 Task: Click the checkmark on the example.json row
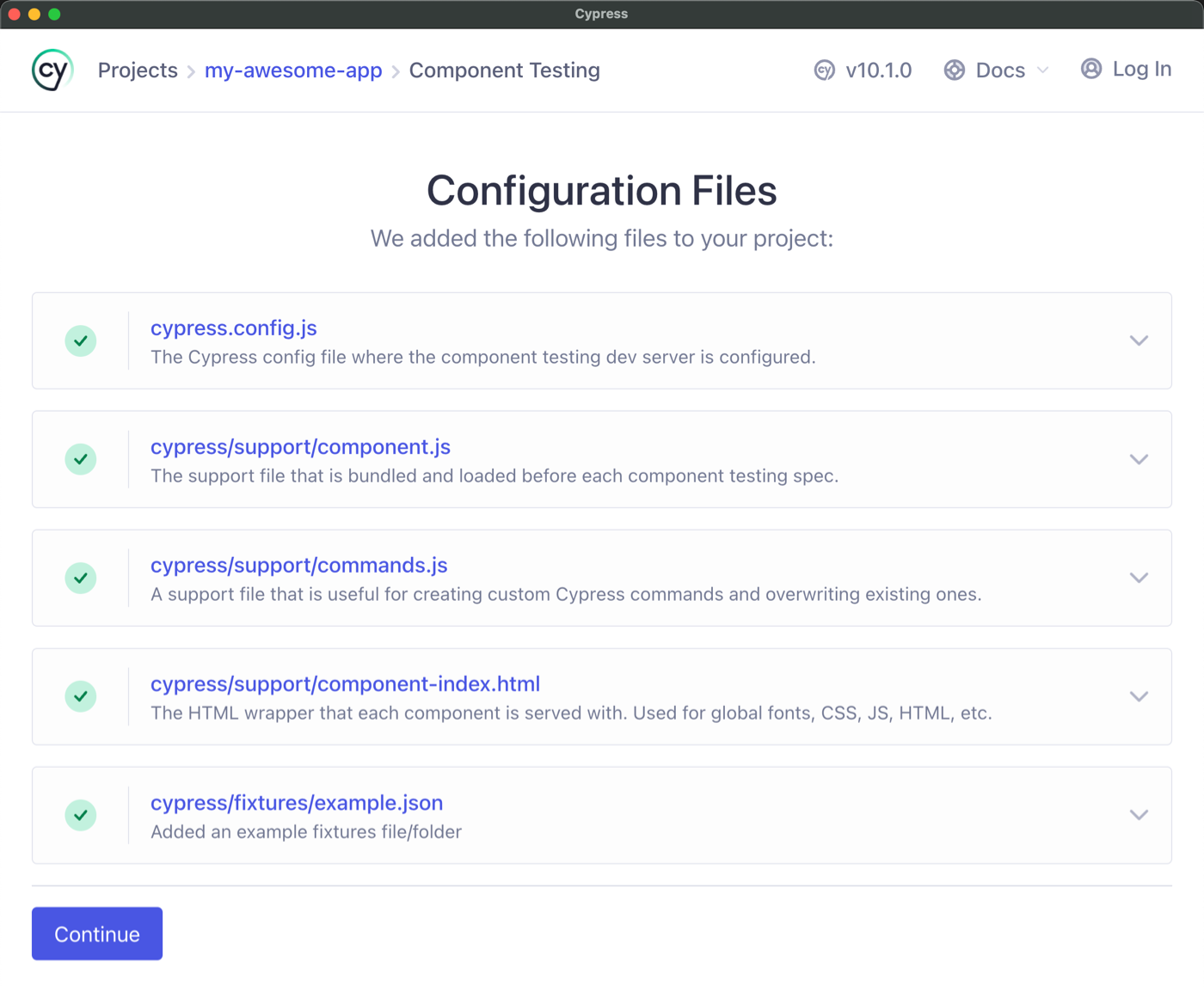tap(80, 815)
